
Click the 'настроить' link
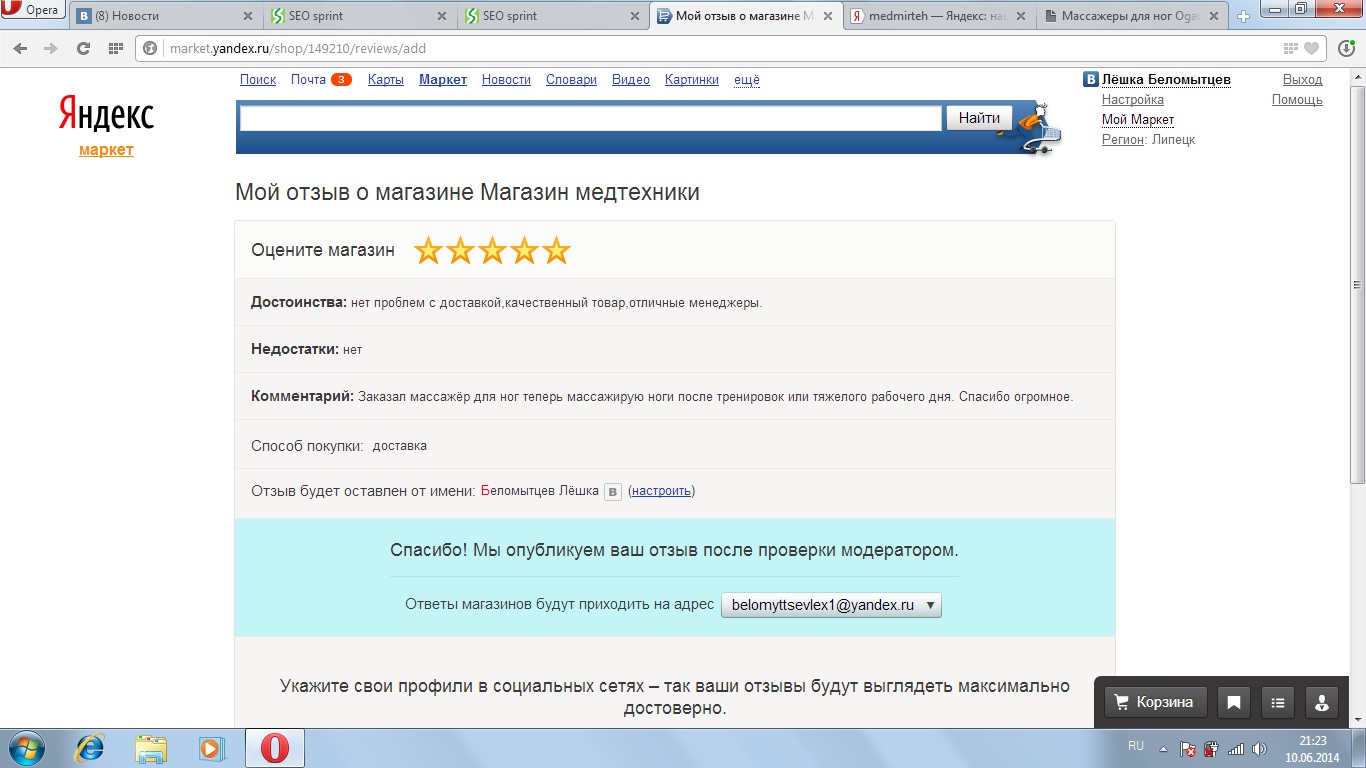click(x=661, y=491)
